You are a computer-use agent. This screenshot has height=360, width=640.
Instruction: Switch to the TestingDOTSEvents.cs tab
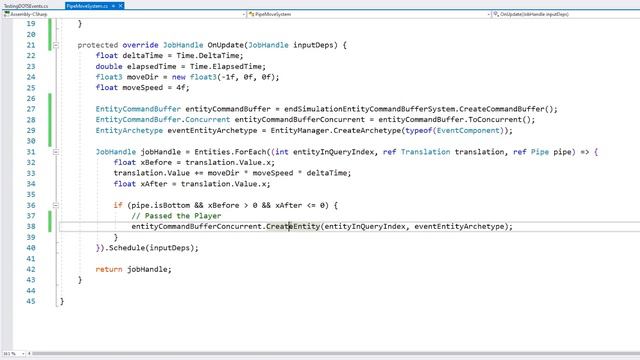[x=25, y=6]
